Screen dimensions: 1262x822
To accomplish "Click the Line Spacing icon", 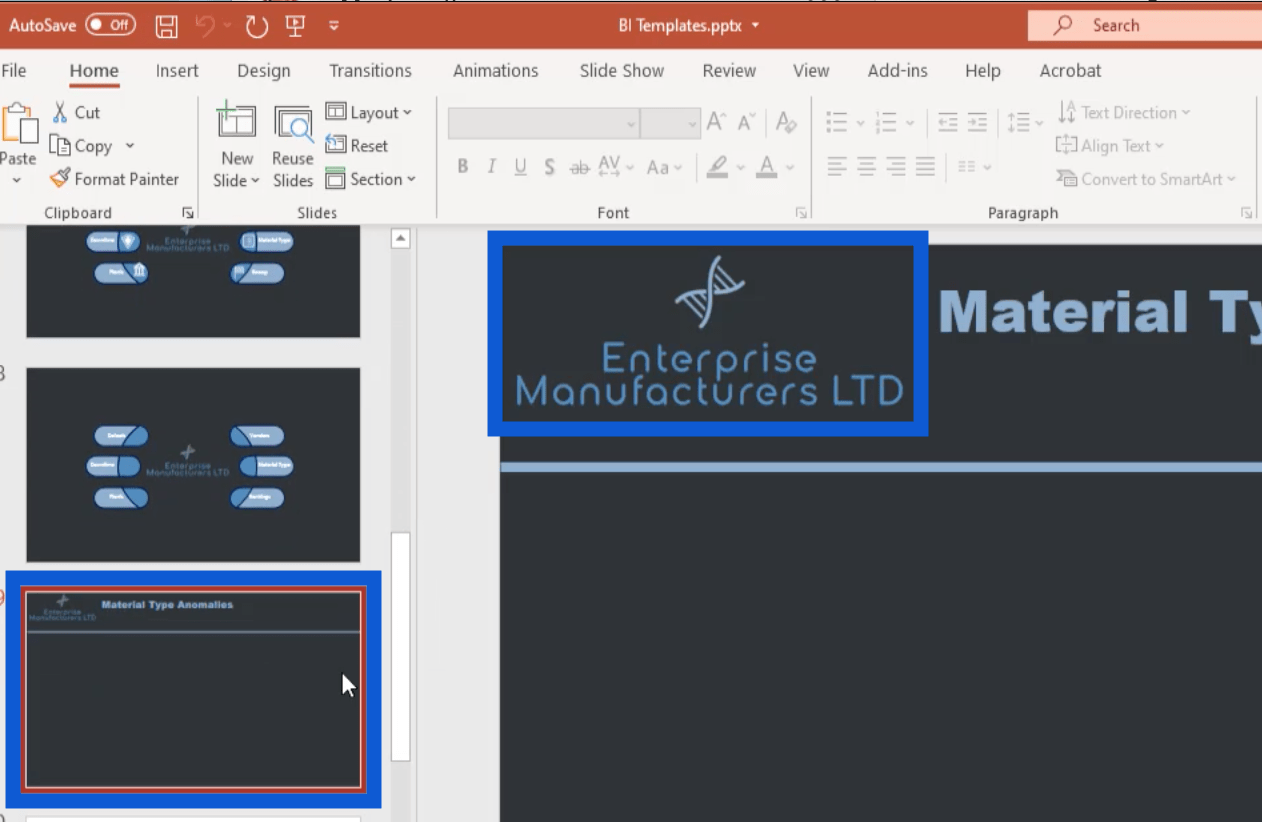I will click(x=1018, y=123).
